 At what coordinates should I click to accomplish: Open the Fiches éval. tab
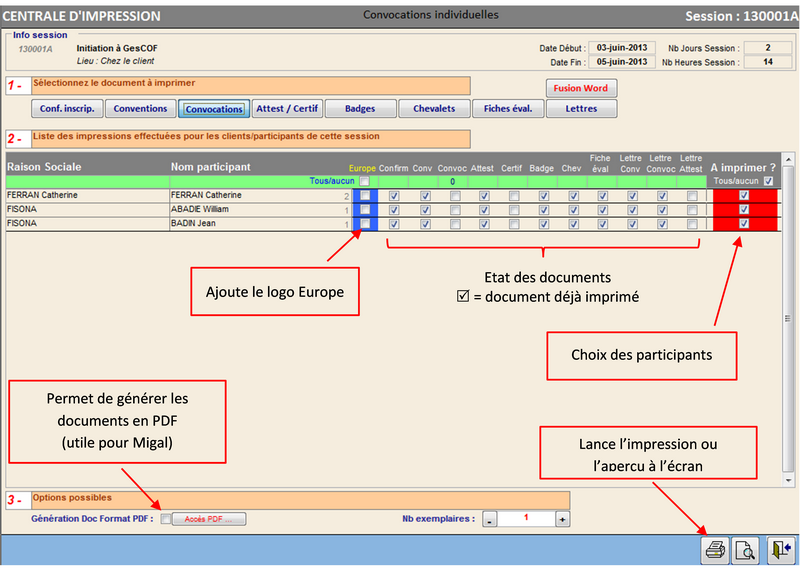(507, 109)
